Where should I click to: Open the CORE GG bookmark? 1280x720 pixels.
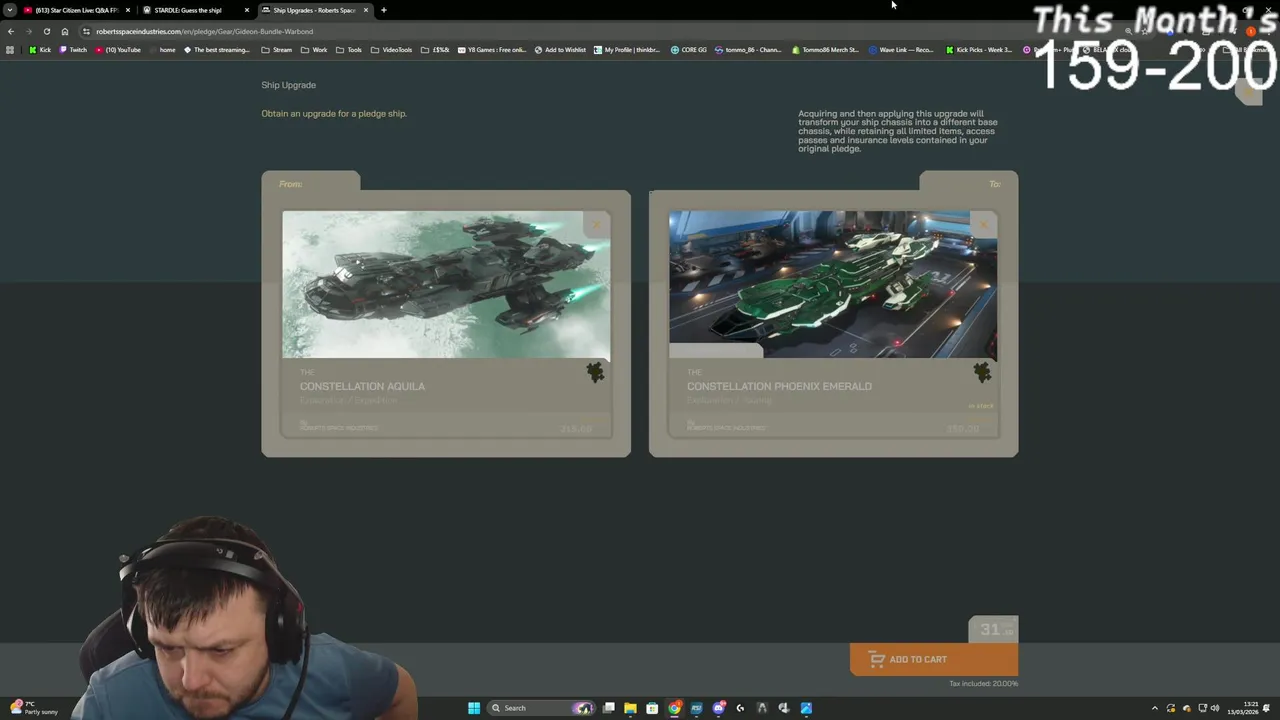click(689, 49)
